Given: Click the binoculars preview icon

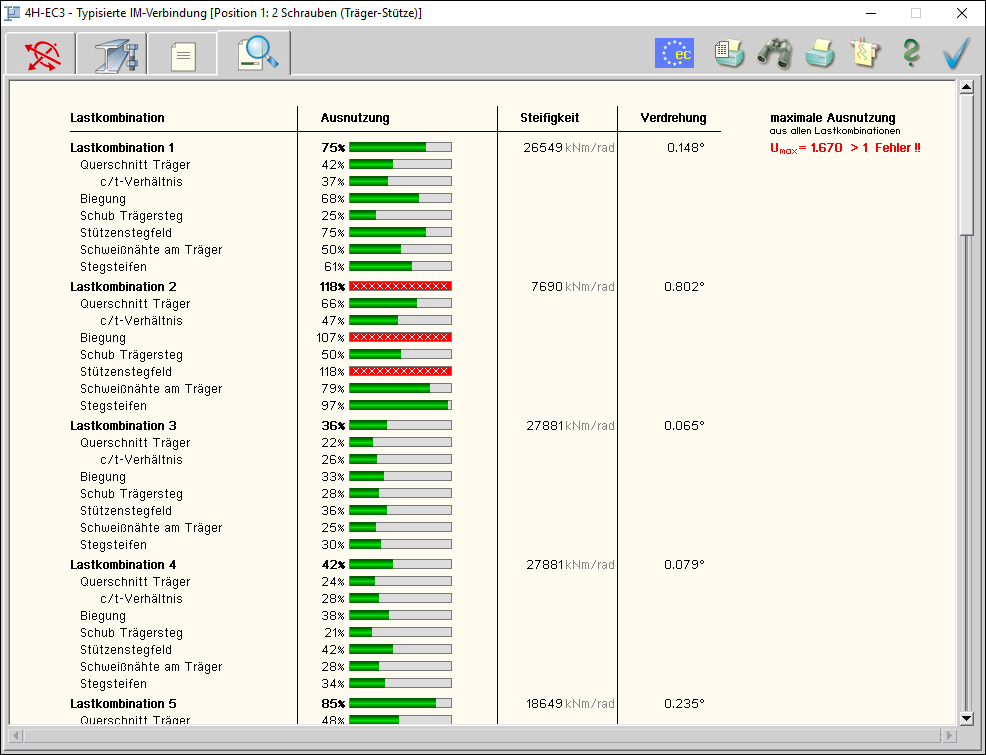Looking at the screenshot, I should tap(774, 53).
